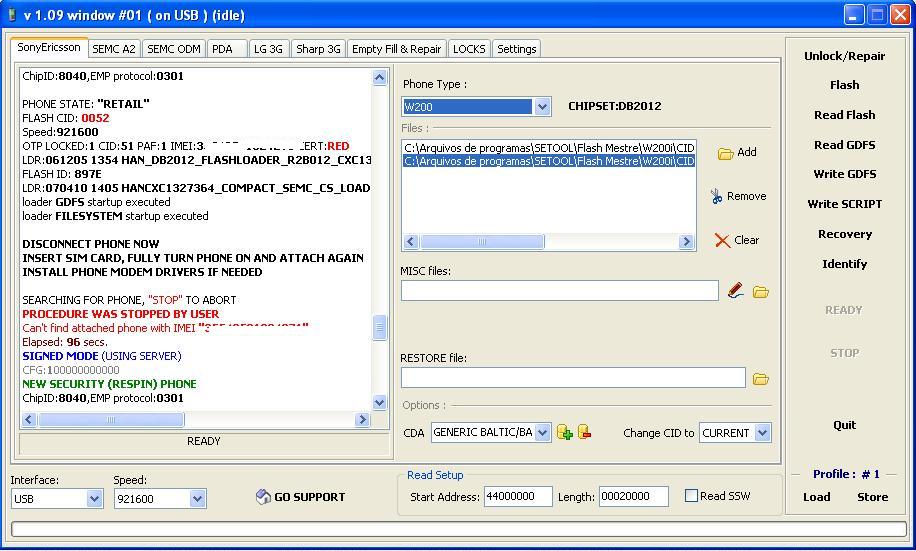
Task: Click the Quit button
Action: click(x=844, y=425)
